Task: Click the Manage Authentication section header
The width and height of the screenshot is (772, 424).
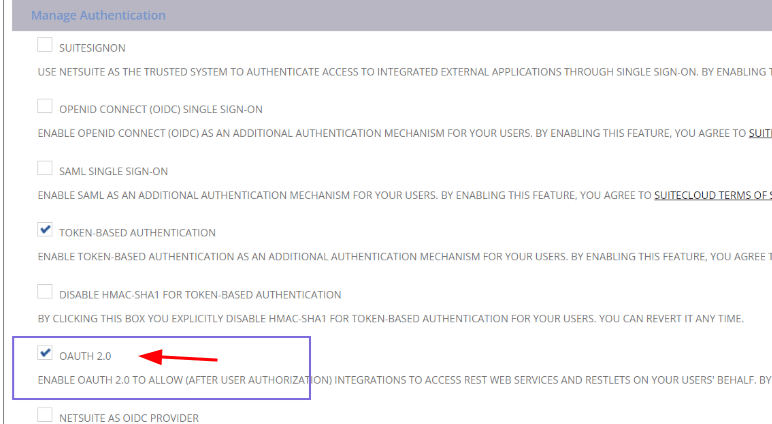Action: coord(98,15)
